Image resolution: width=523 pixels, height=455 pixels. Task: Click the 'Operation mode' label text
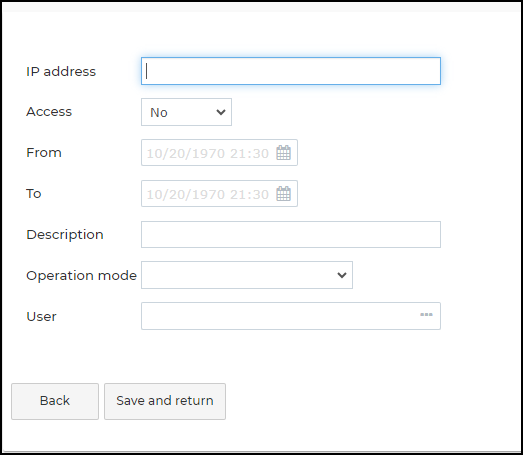pos(81,276)
